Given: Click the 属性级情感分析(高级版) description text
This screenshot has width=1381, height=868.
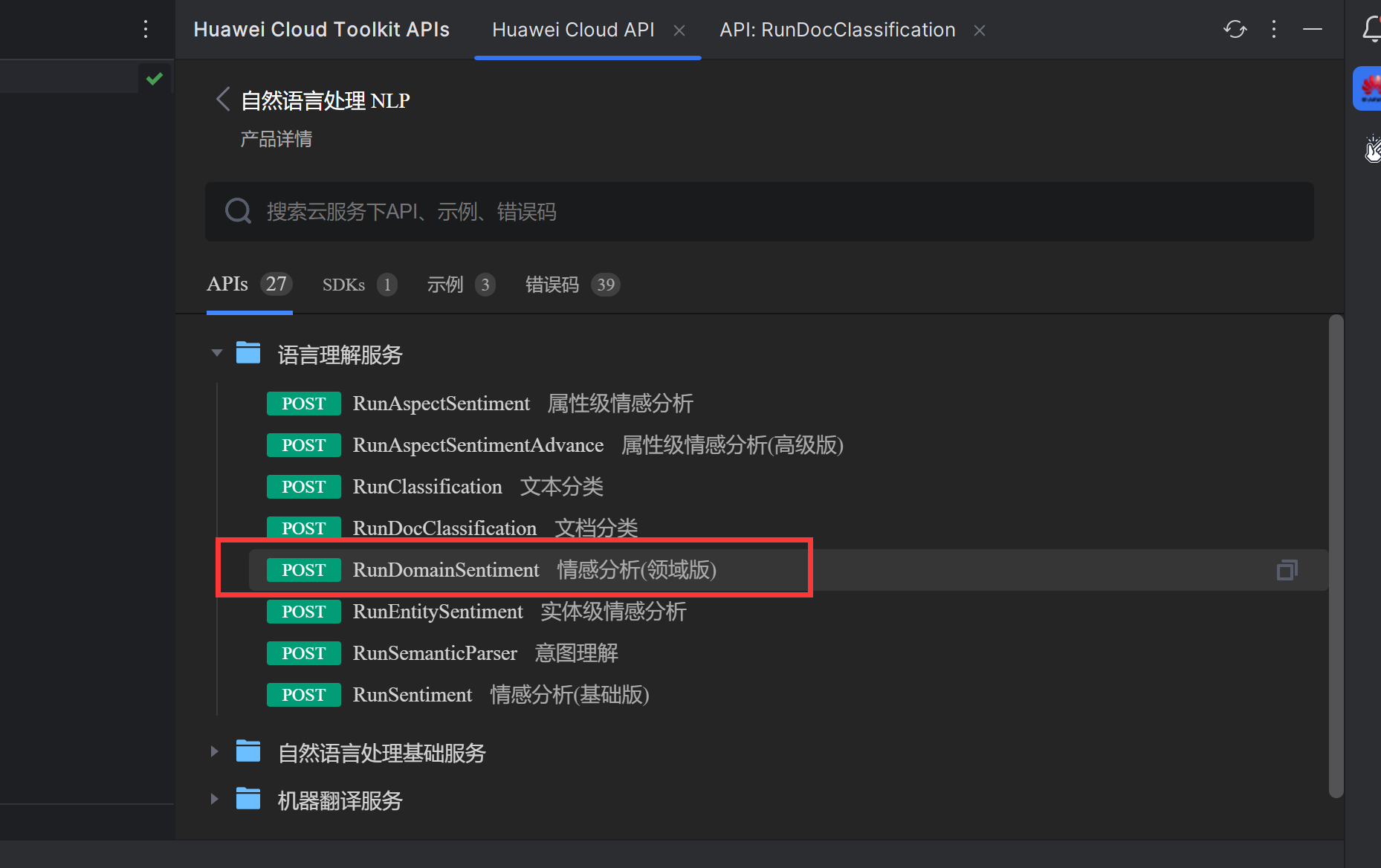Looking at the screenshot, I should pyautogui.click(x=733, y=445).
